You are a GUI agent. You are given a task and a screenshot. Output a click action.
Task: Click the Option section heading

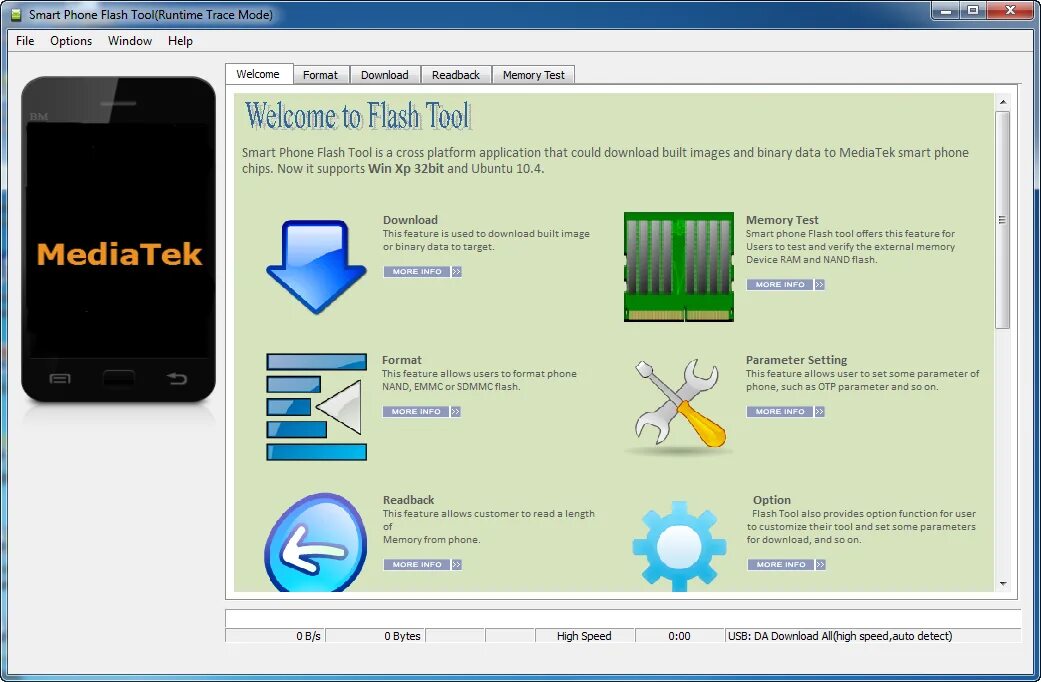[x=771, y=500]
